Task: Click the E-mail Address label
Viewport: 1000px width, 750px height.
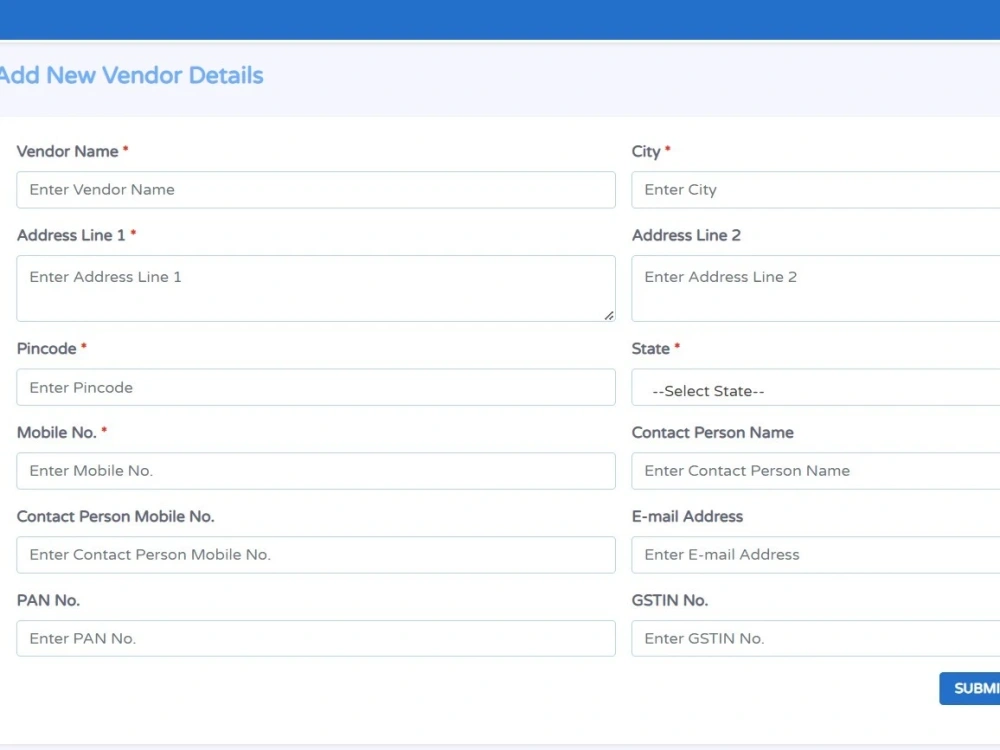Action: [x=688, y=517]
